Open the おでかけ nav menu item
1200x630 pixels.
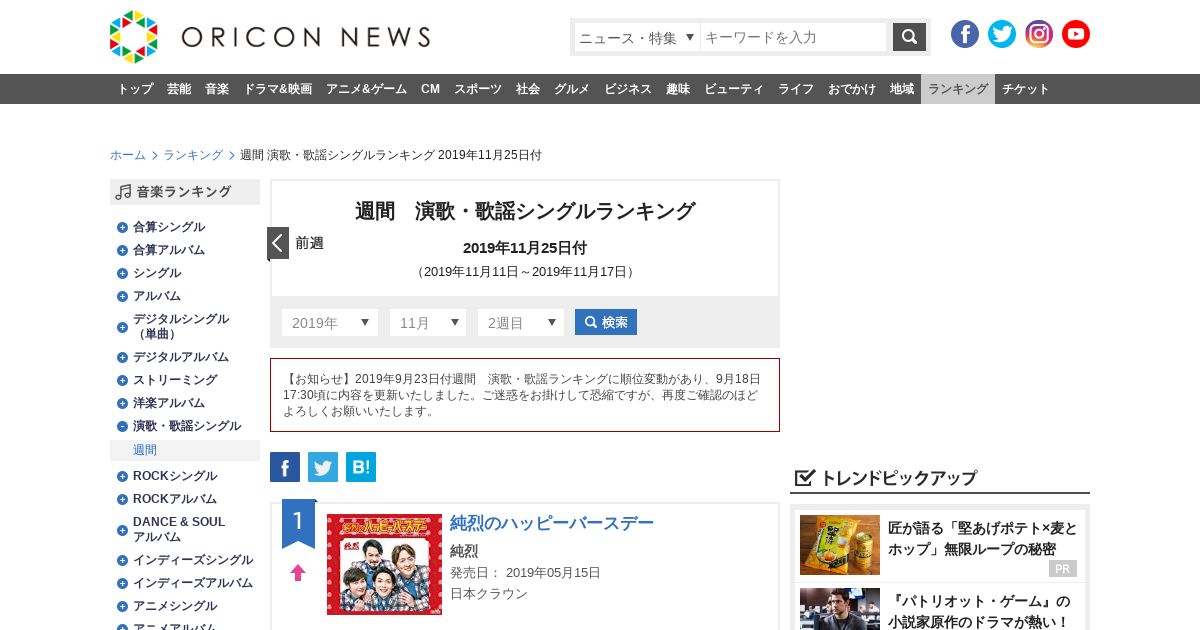852,89
